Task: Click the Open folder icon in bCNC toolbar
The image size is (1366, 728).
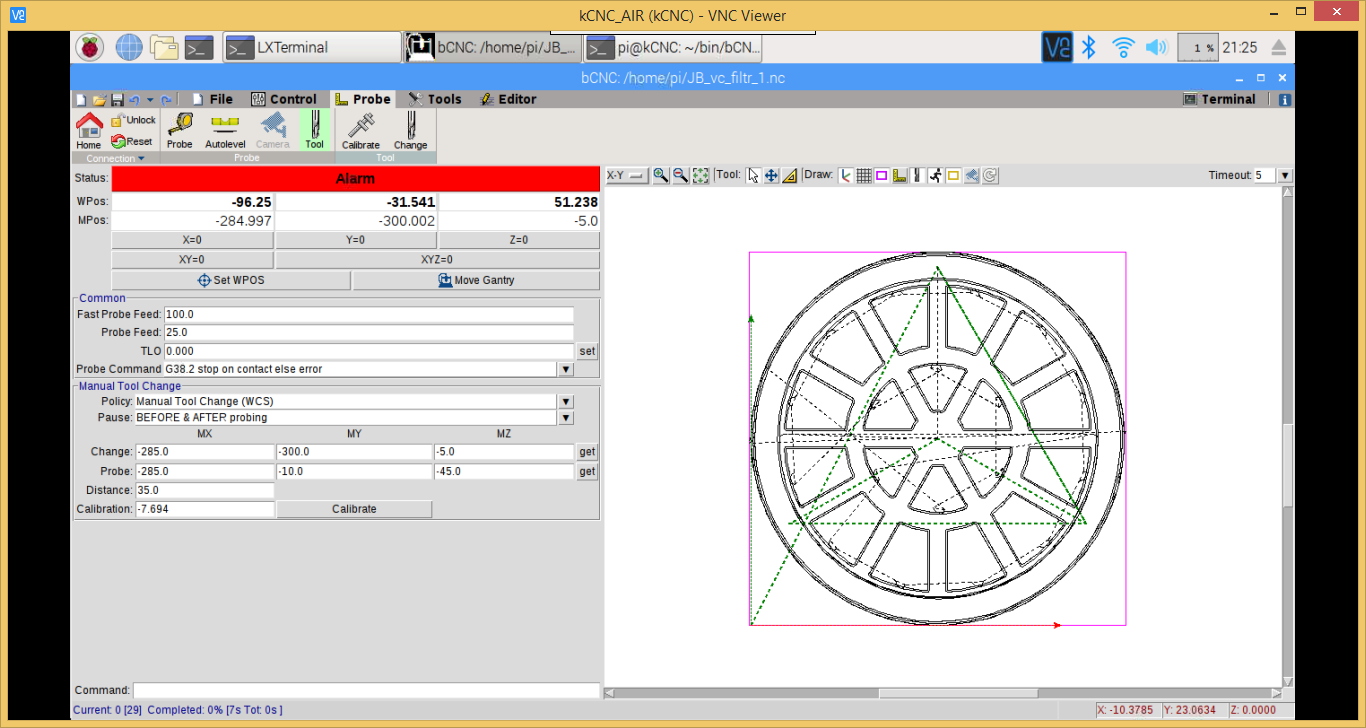Action: pos(99,100)
